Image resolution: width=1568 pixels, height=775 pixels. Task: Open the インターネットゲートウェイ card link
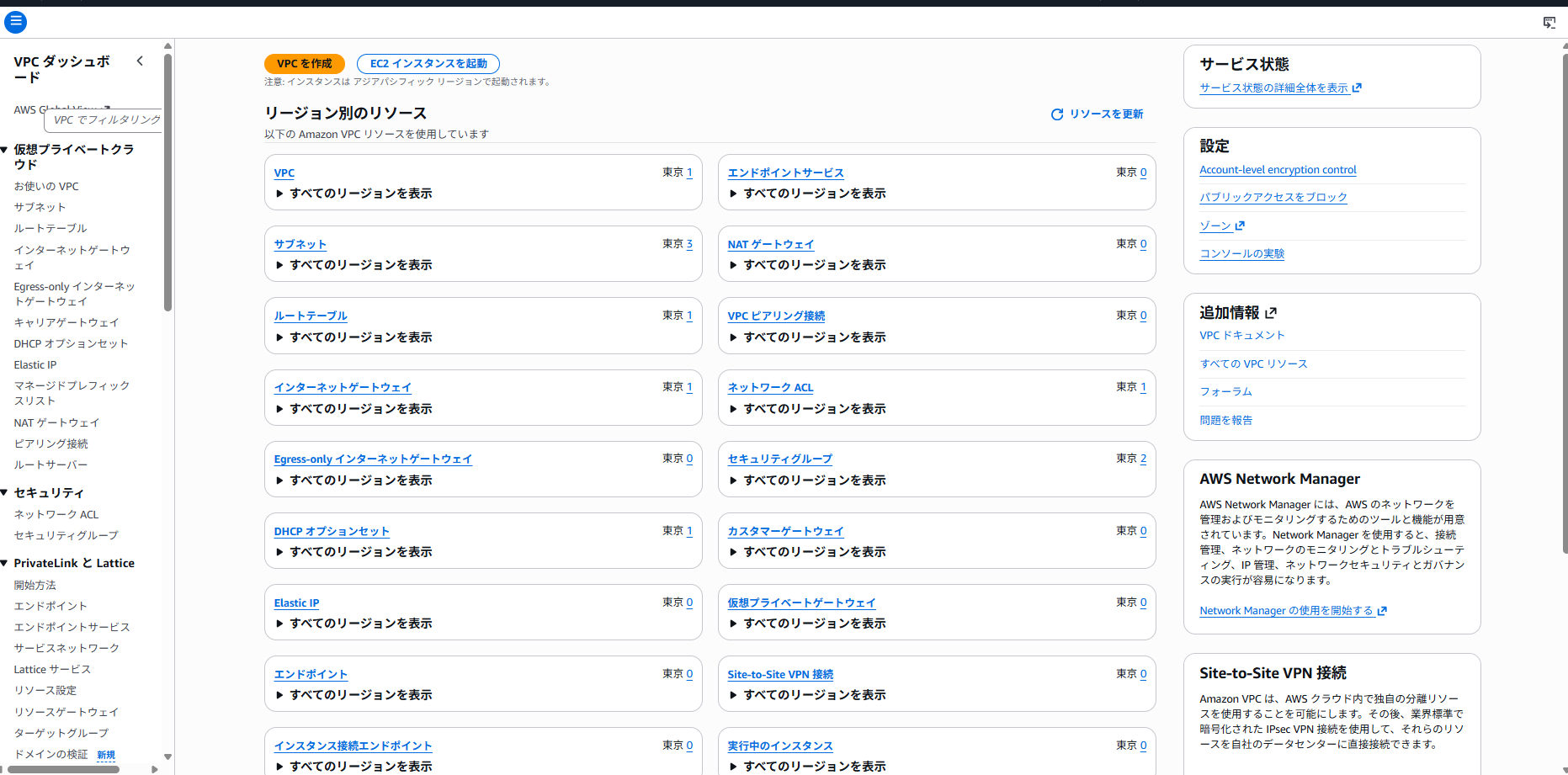coord(343,388)
